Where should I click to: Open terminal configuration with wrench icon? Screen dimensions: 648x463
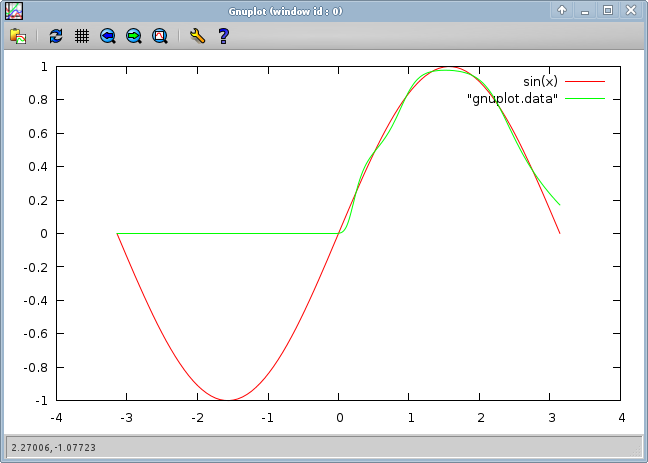197,36
